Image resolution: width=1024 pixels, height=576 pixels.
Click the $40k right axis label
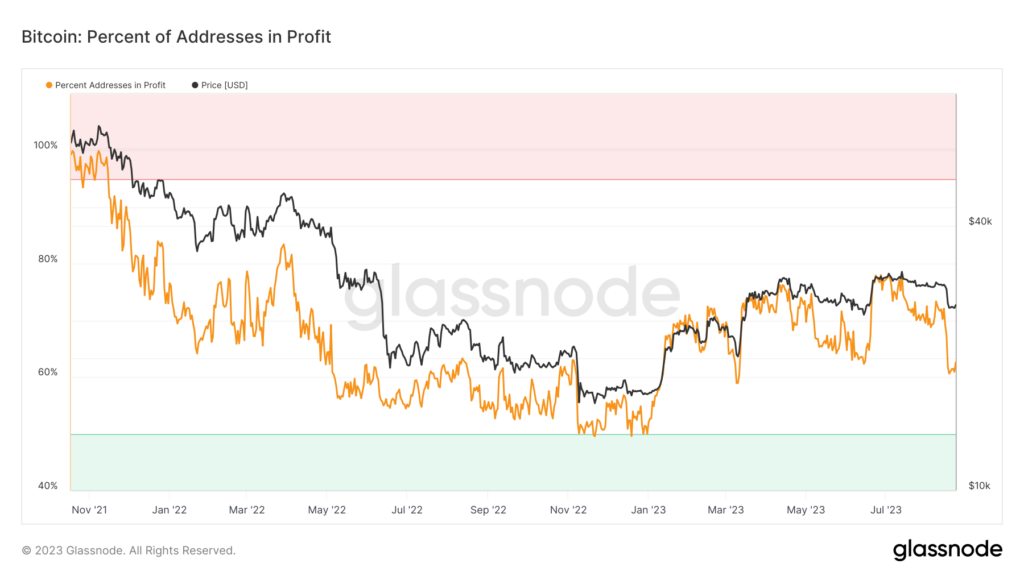click(979, 221)
